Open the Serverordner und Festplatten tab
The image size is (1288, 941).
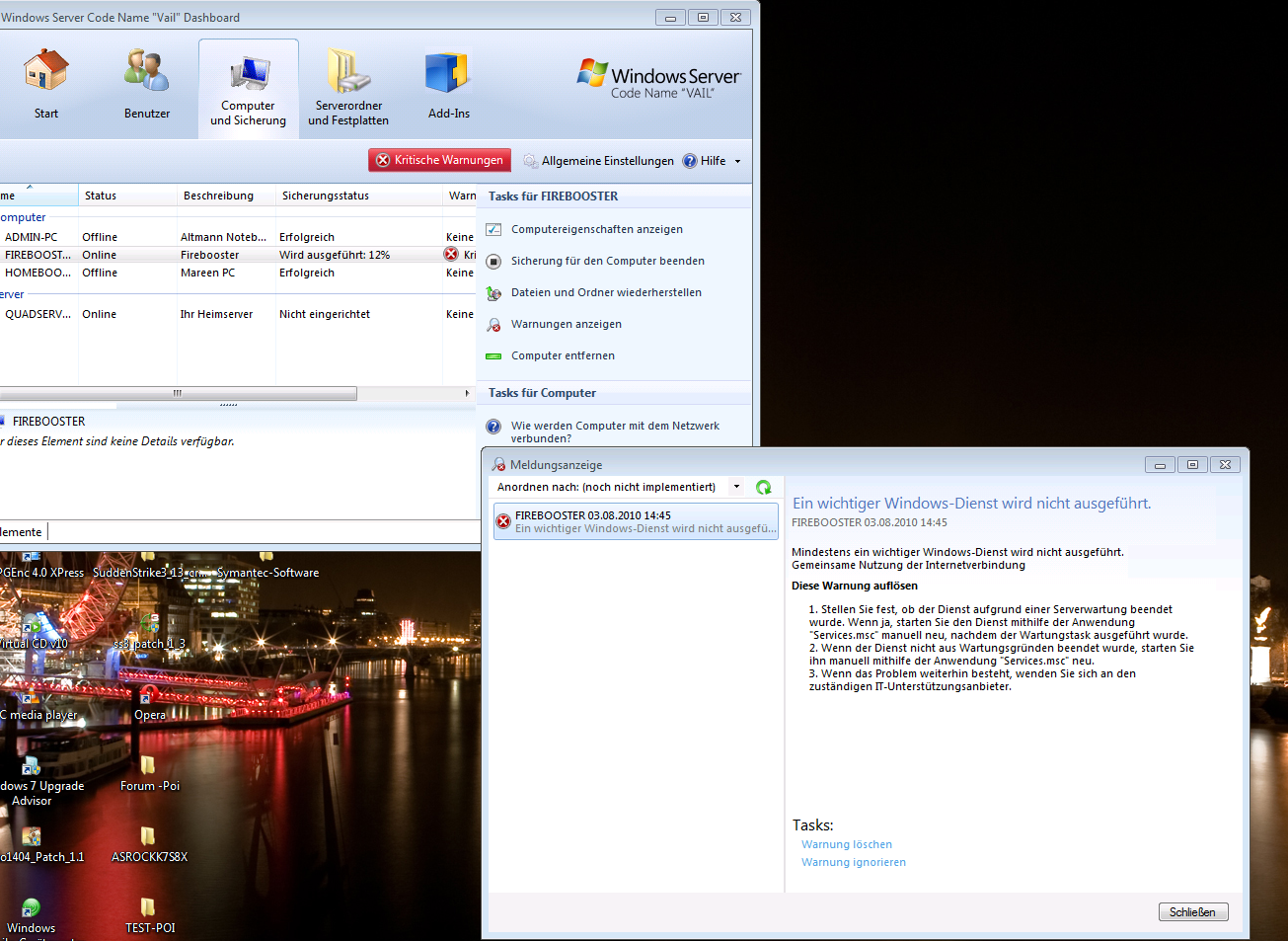coord(348,88)
